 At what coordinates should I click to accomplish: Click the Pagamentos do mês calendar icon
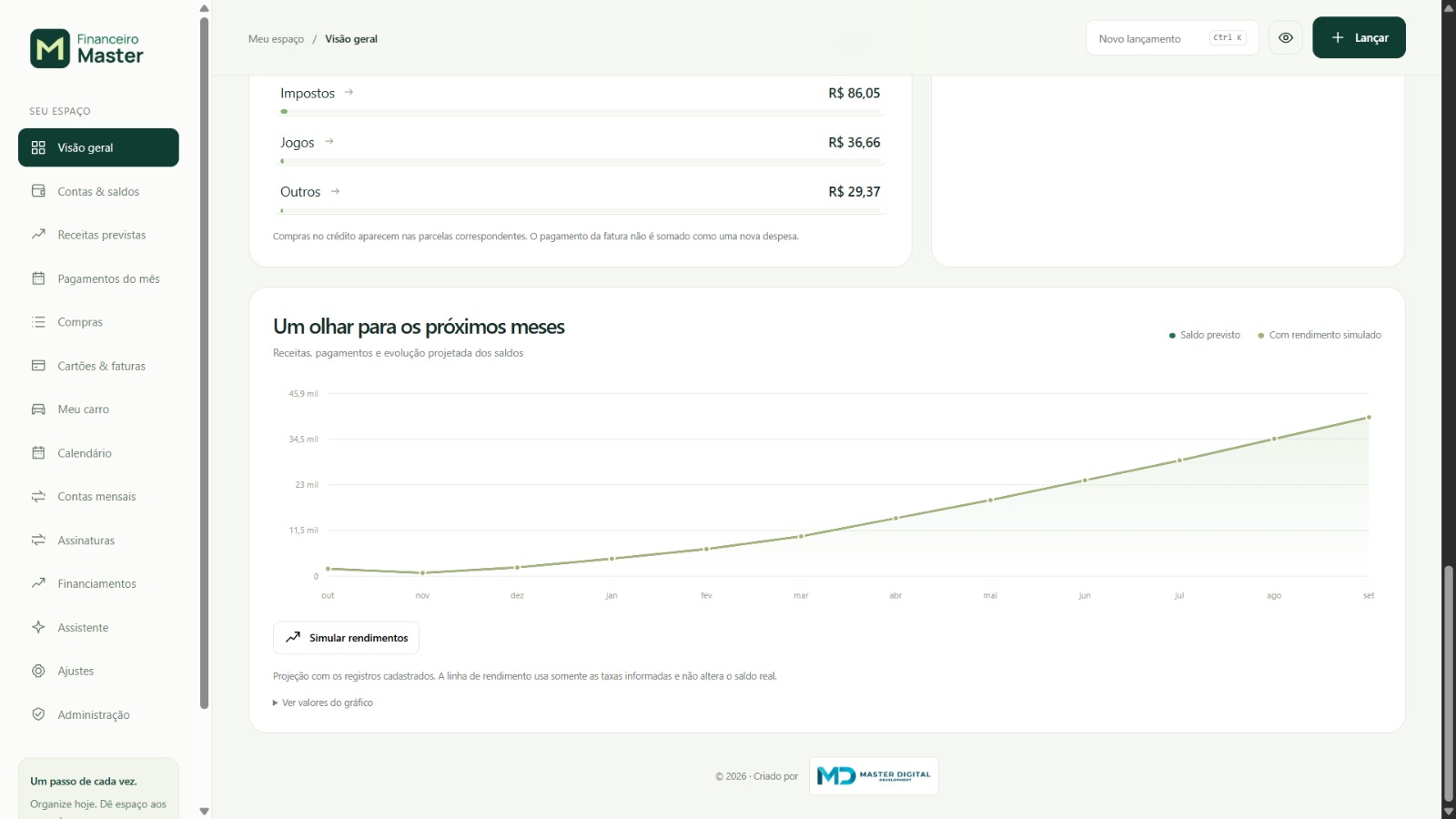(x=38, y=278)
